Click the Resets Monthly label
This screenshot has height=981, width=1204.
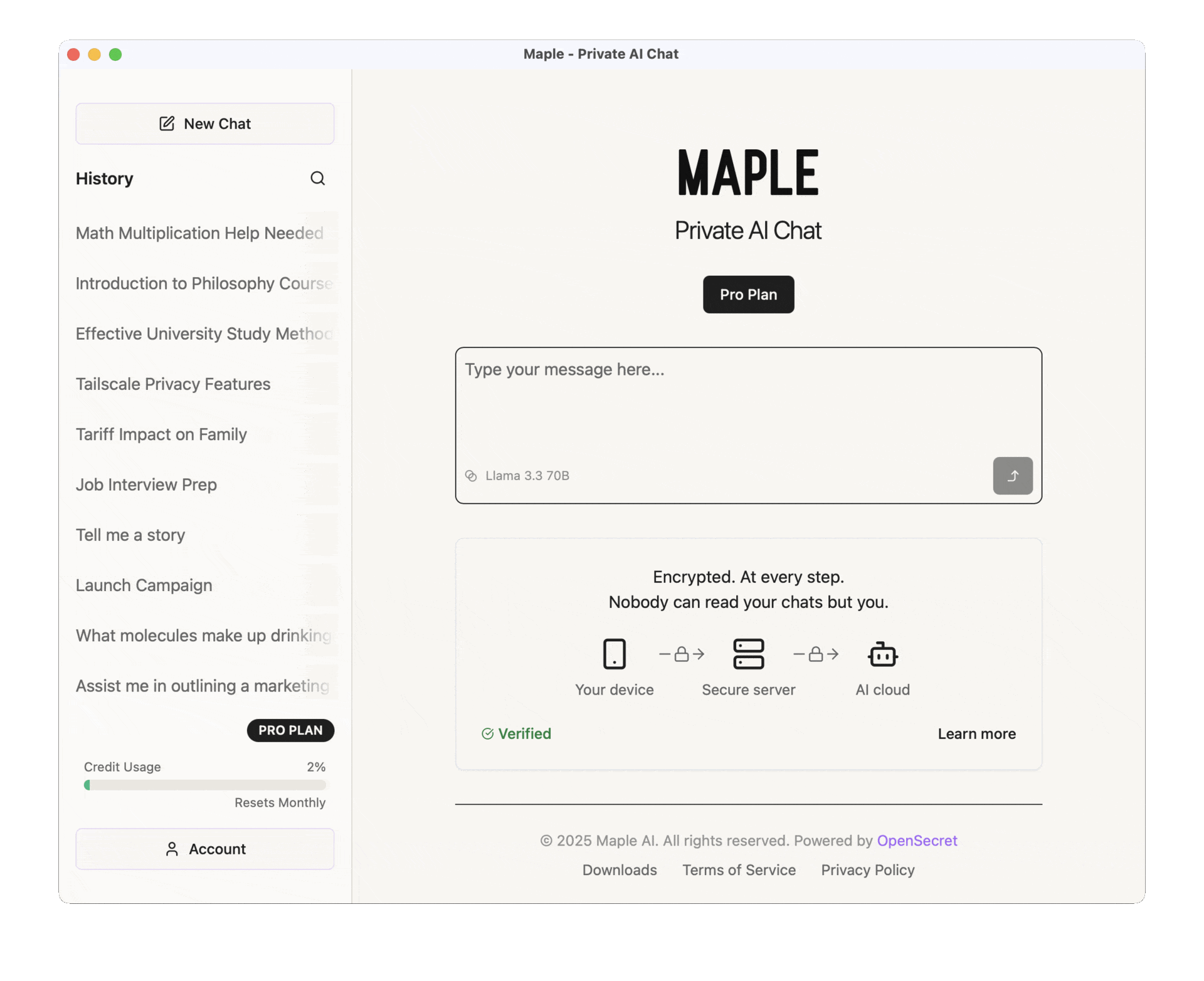[x=280, y=803]
